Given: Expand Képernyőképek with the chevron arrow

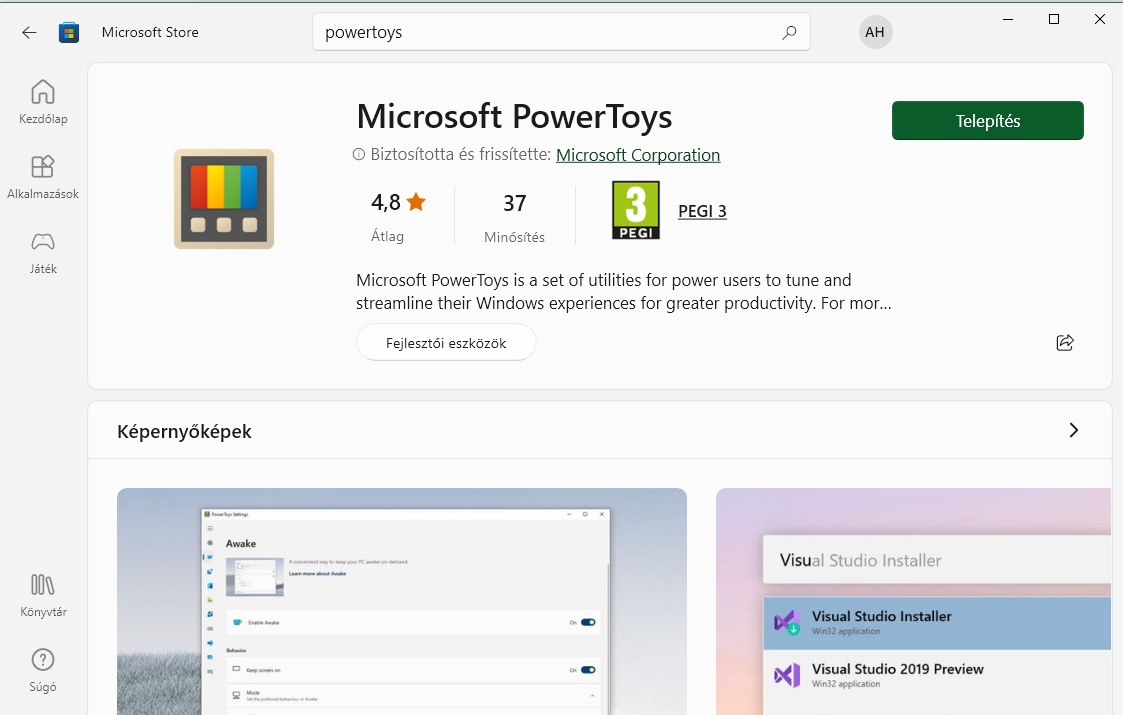Looking at the screenshot, I should pyautogui.click(x=1074, y=431).
